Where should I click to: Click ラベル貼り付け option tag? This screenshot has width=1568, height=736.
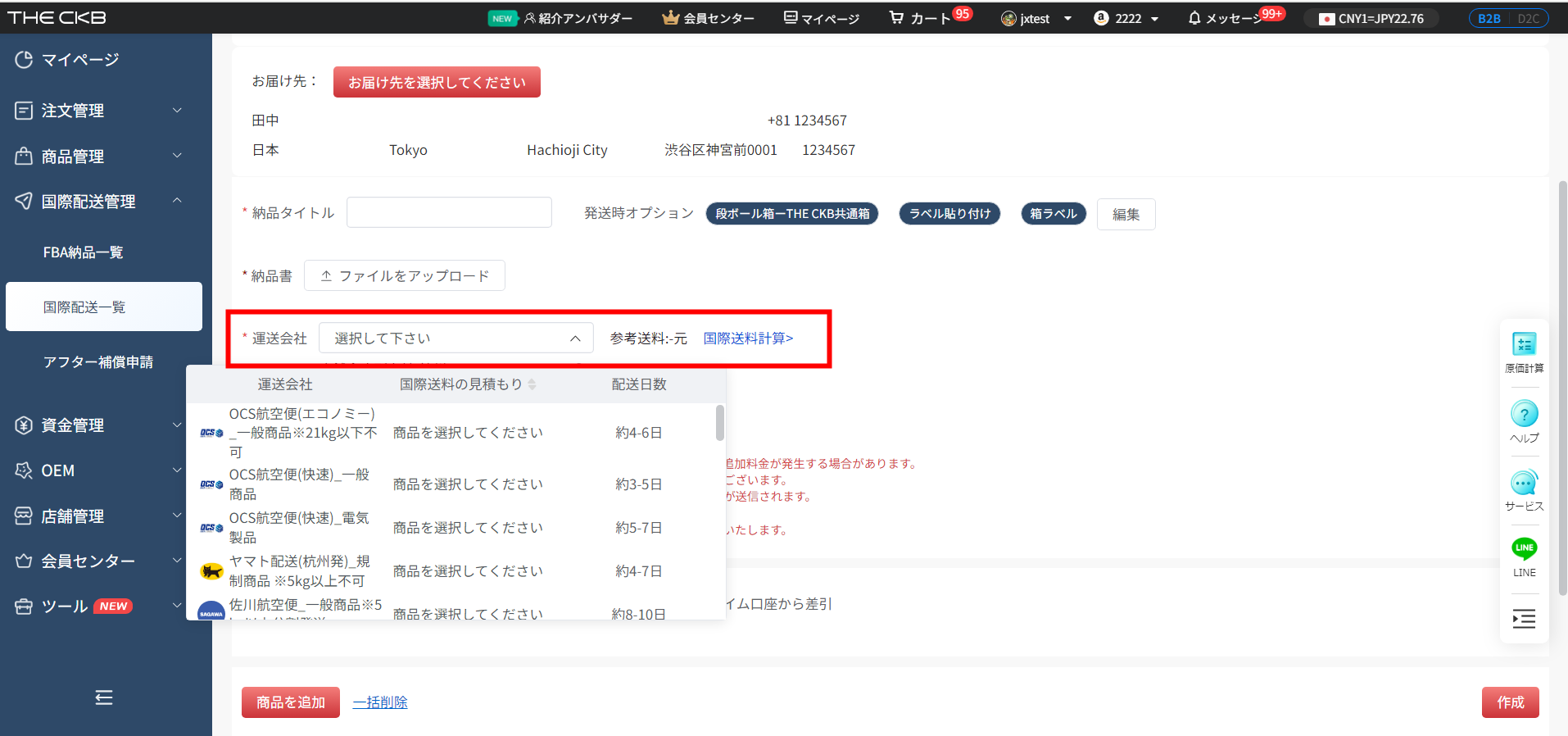[949, 214]
